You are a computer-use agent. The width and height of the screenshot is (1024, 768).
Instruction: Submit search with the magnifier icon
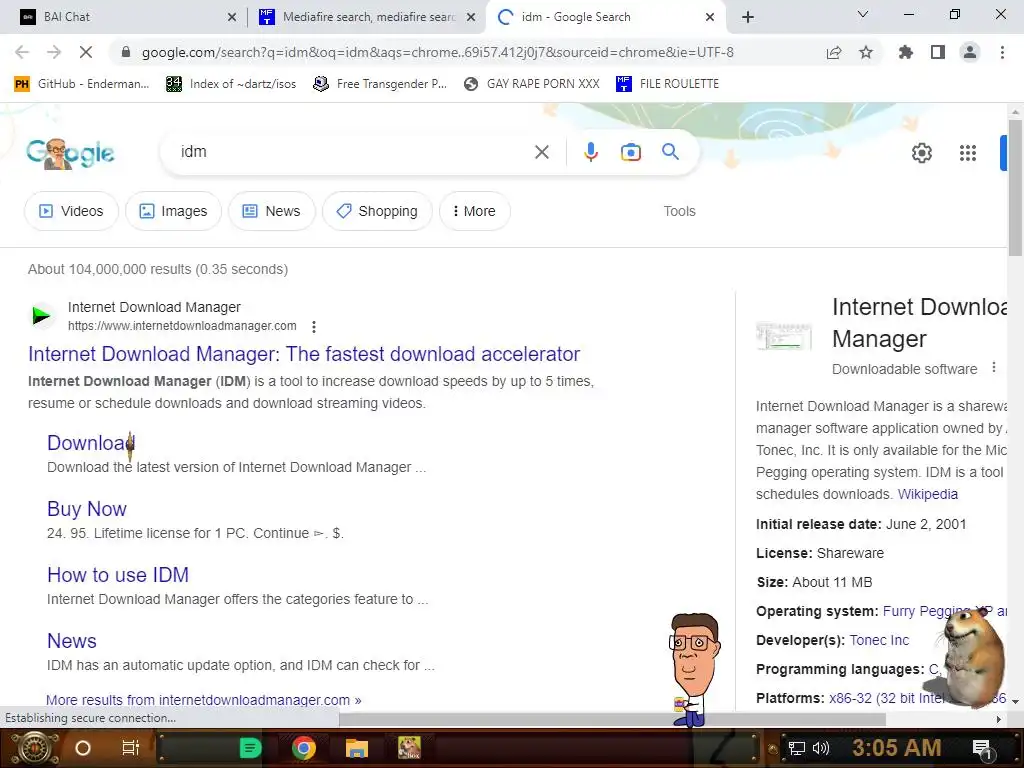pyautogui.click(x=670, y=152)
